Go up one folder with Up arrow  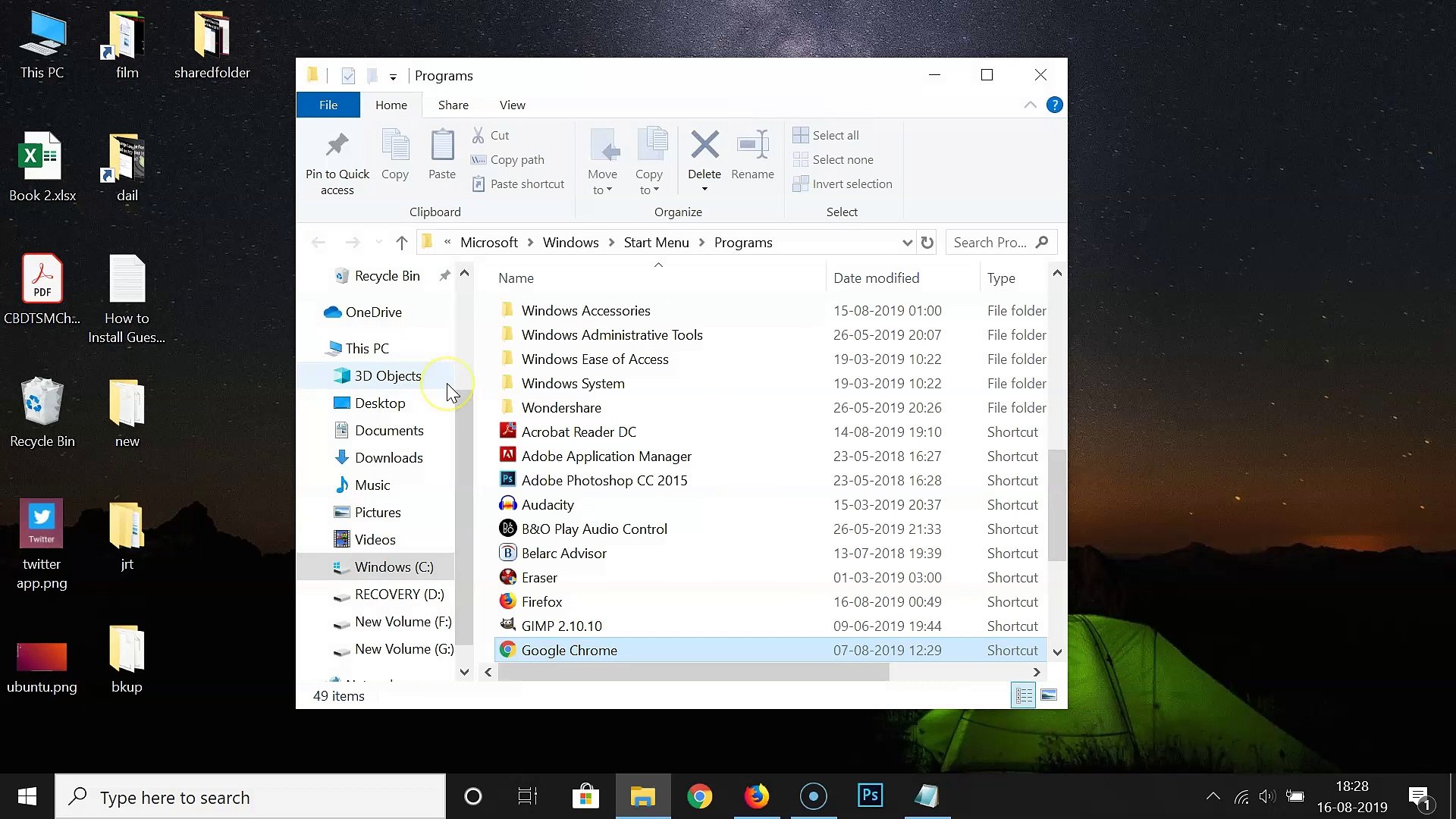(x=402, y=243)
